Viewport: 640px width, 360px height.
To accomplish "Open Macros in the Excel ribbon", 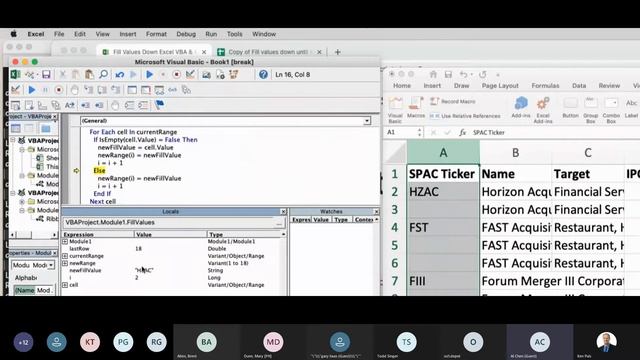I will (416, 108).
